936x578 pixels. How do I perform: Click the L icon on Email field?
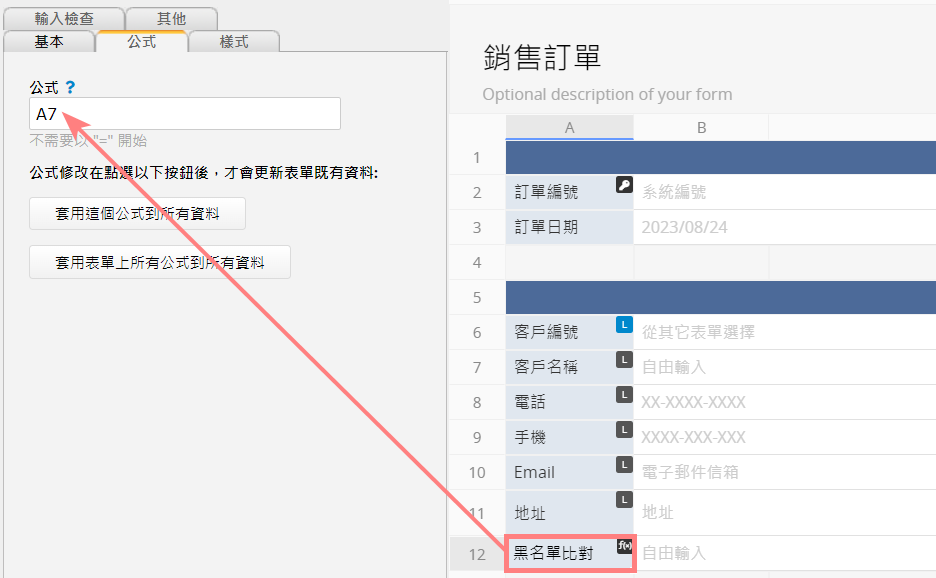click(624, 465)
